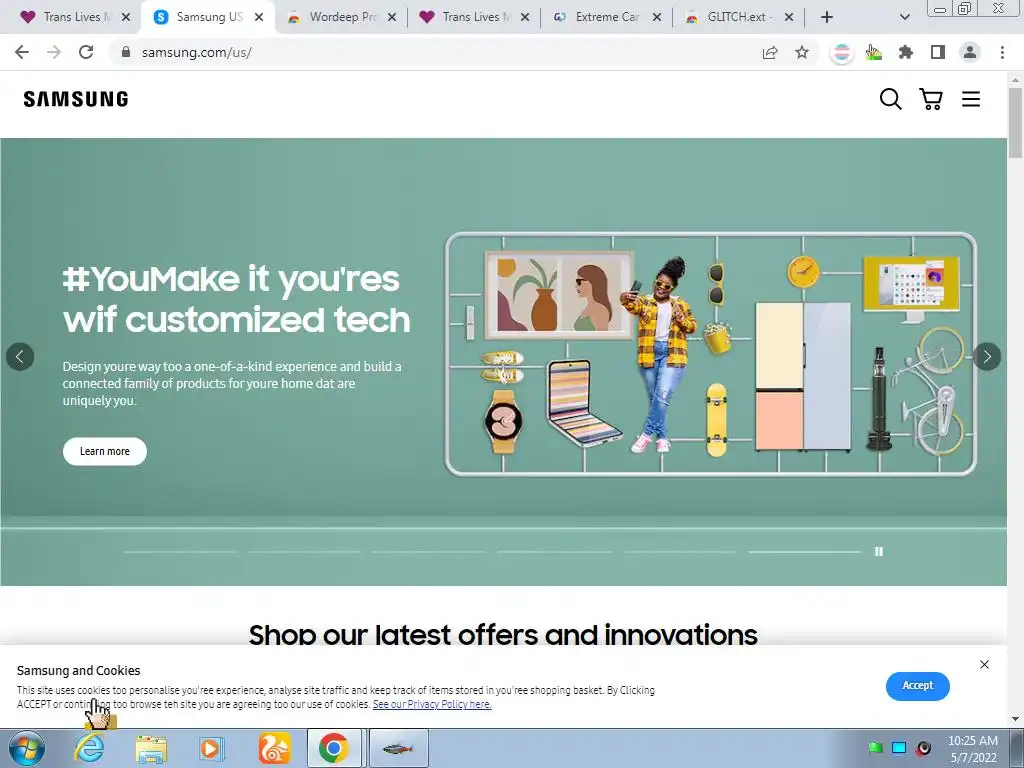The width and height of the screenshot is (1024, 768).
Task: Dismiss the cookie banner with X
Action: (x=984, y=664)
